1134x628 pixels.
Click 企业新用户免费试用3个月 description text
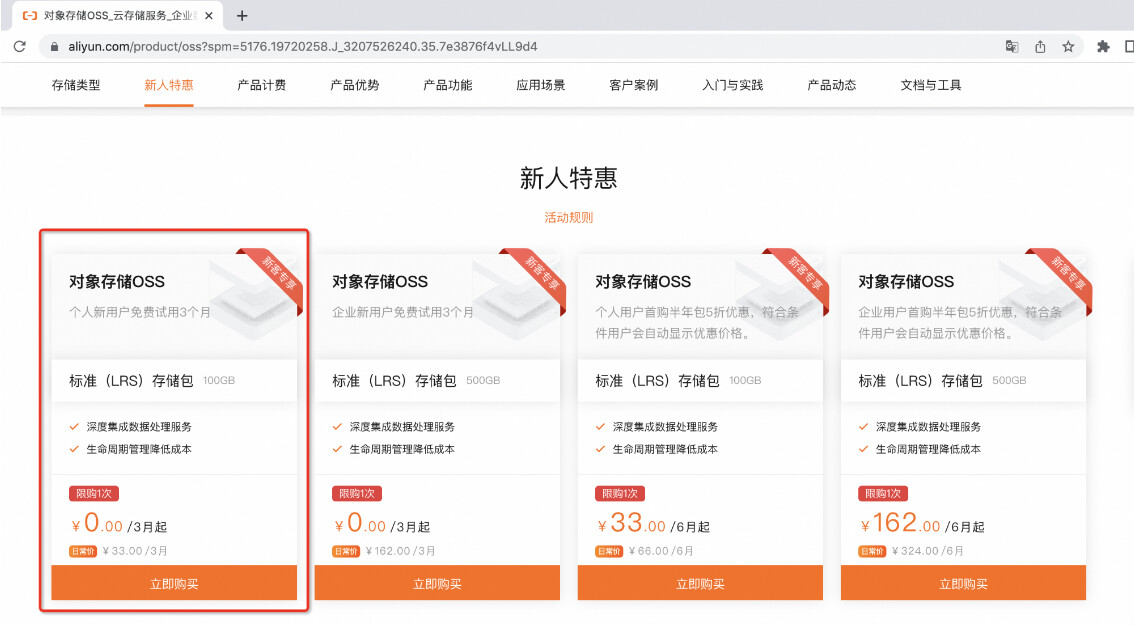[x=403, y=312]
